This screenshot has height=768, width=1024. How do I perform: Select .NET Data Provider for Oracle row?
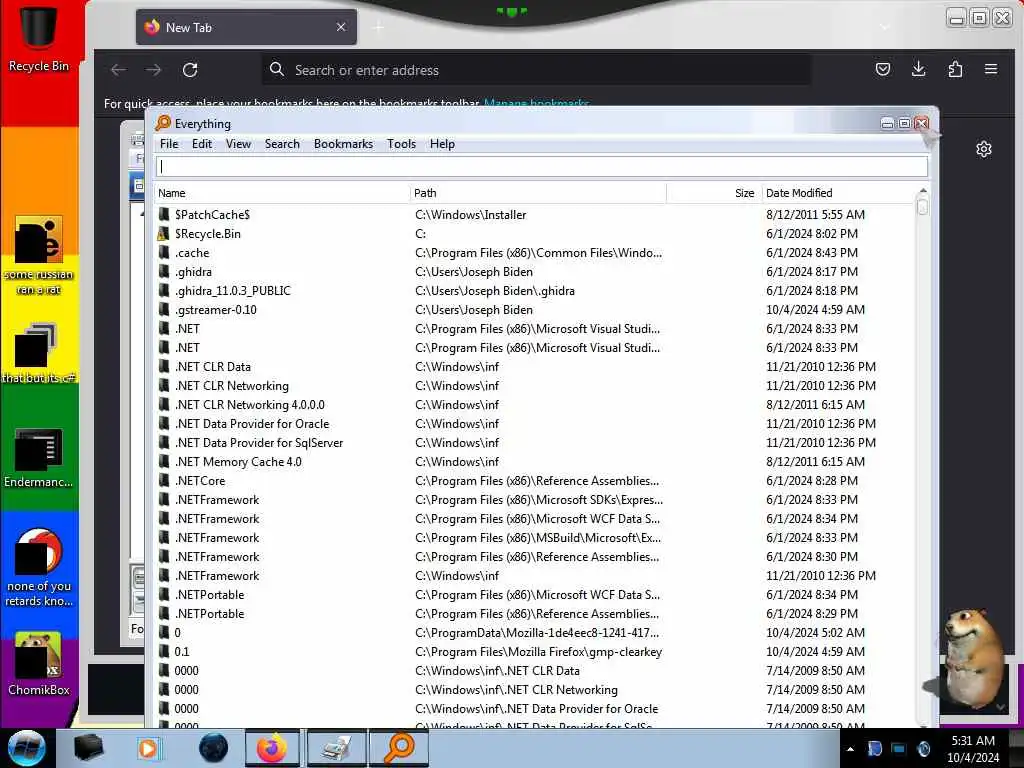tap(536, 423)
